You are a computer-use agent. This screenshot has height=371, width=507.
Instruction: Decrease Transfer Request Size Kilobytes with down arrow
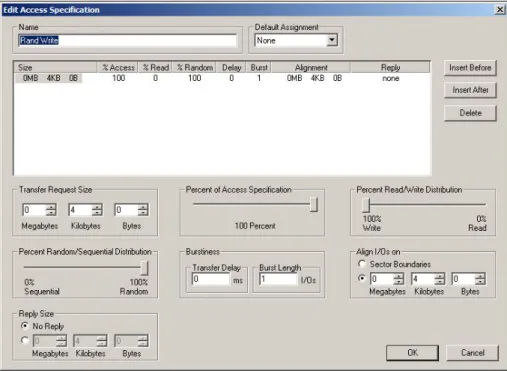(97, 213)
